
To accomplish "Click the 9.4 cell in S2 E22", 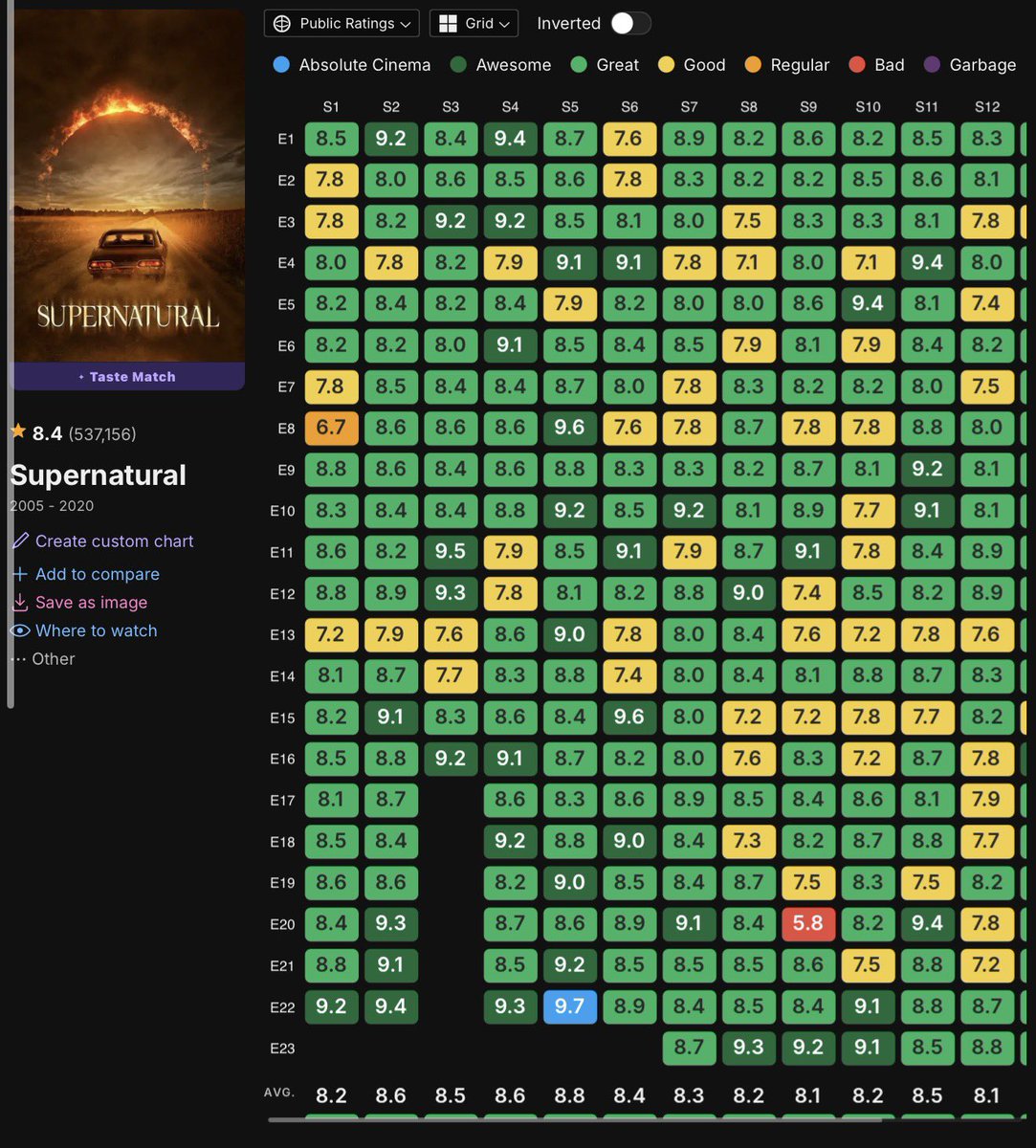I will (x=390, y=1006).
